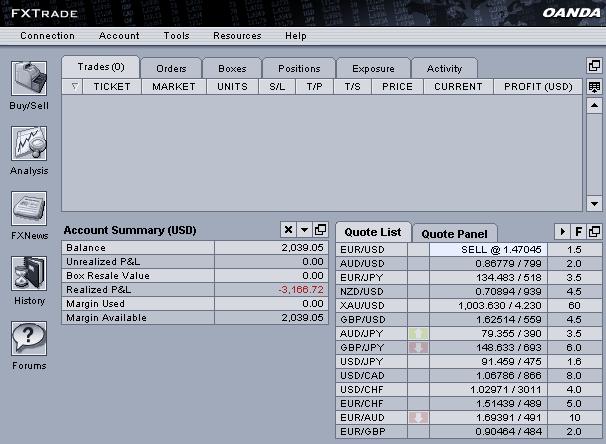Click SELL @ 1.47045 for EUR/USD
The image size is (606, 444).
tap(489, 250)
